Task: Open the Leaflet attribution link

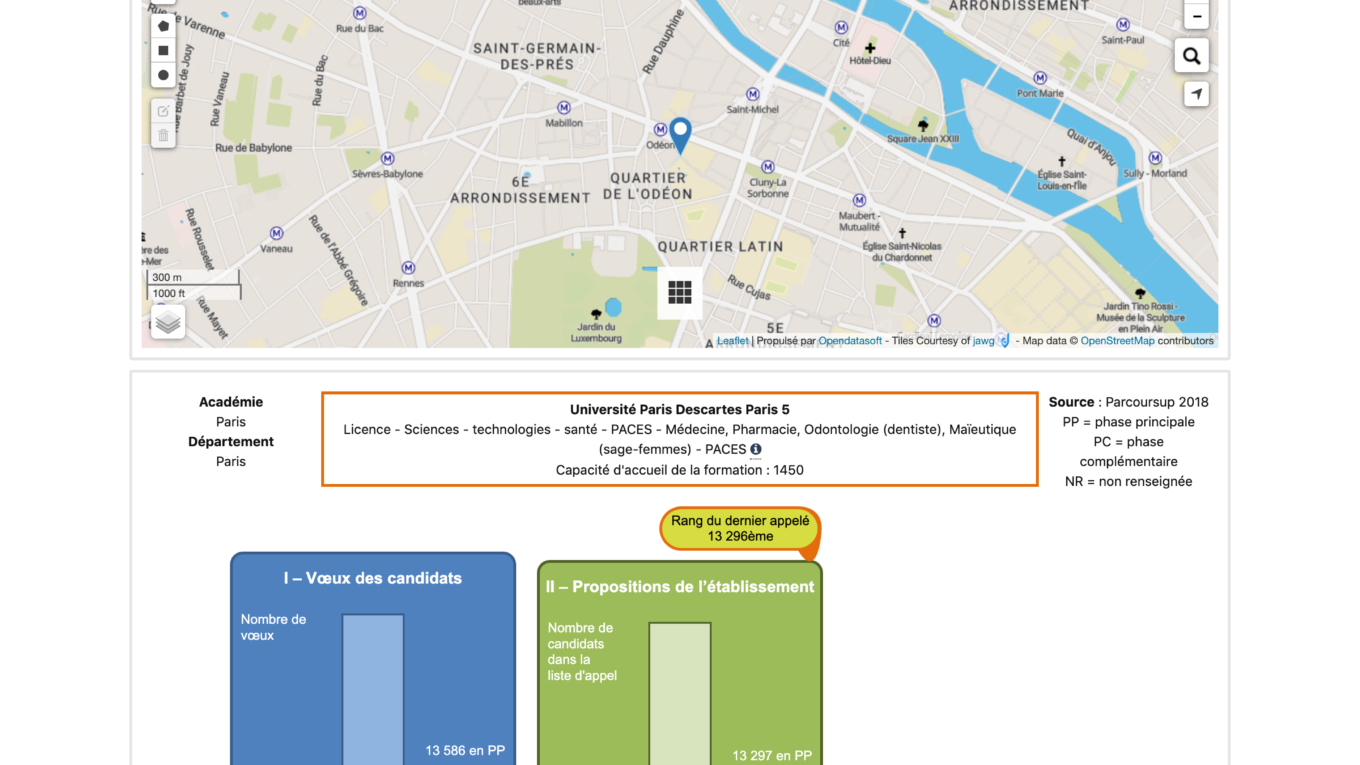Action: (733, 341)
